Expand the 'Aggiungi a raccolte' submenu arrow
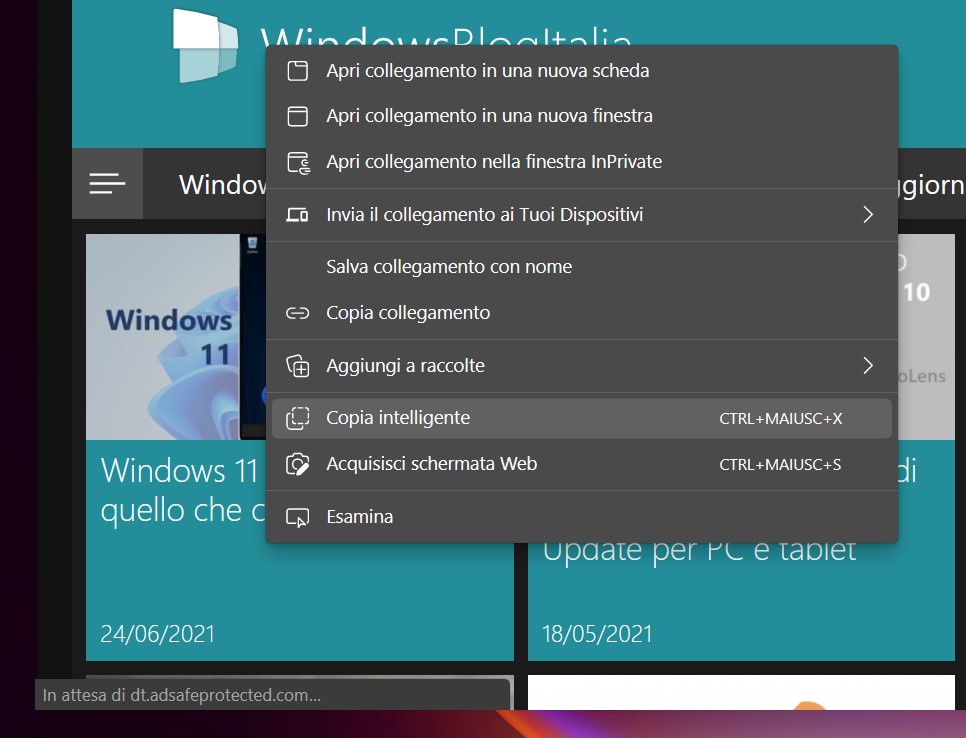This screenshot has width=966, height=738. pyautogui.click(x=868, y=366)
